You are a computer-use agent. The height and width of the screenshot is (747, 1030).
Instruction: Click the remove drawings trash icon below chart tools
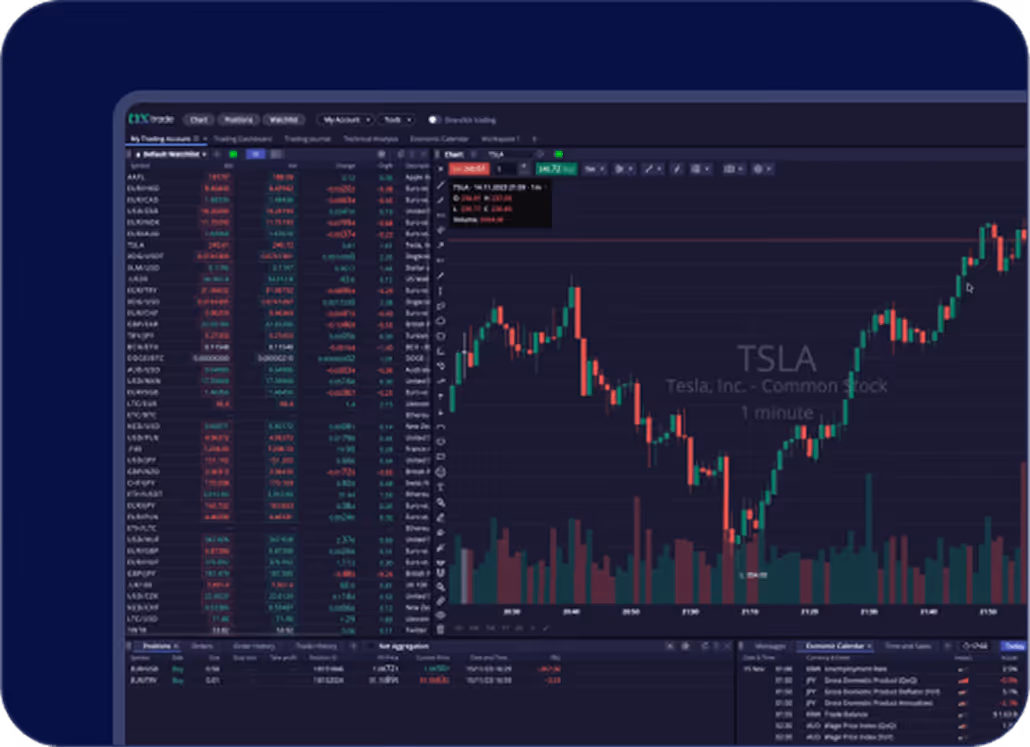440,630
